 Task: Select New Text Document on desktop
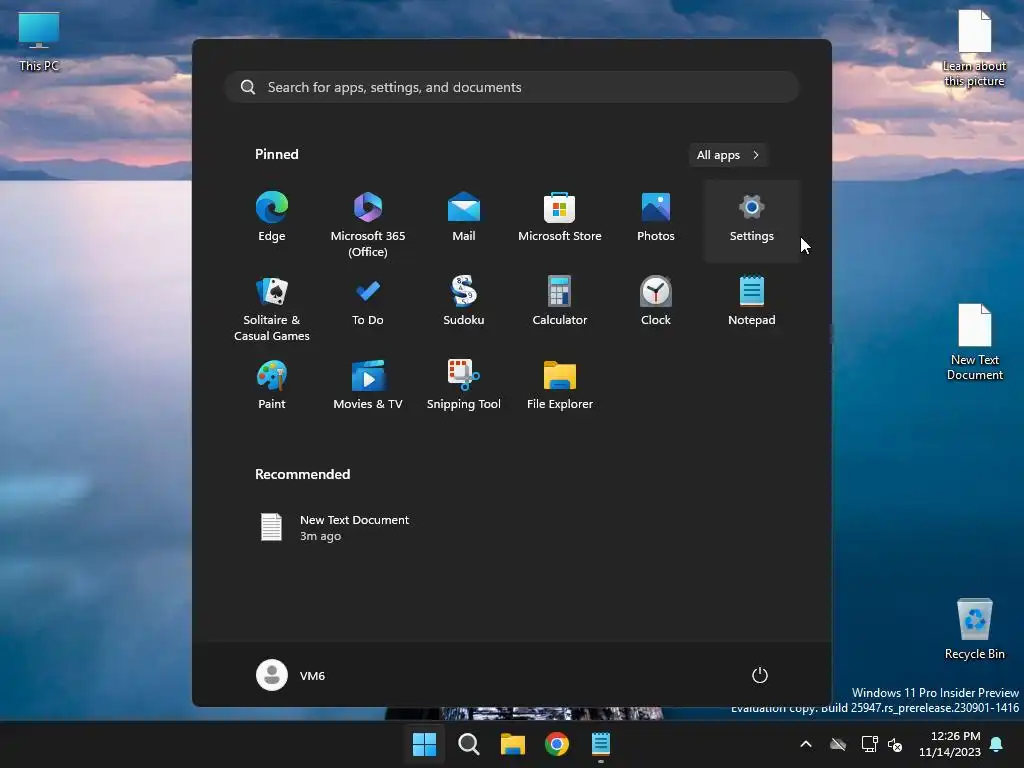click(x=974, y=342)
